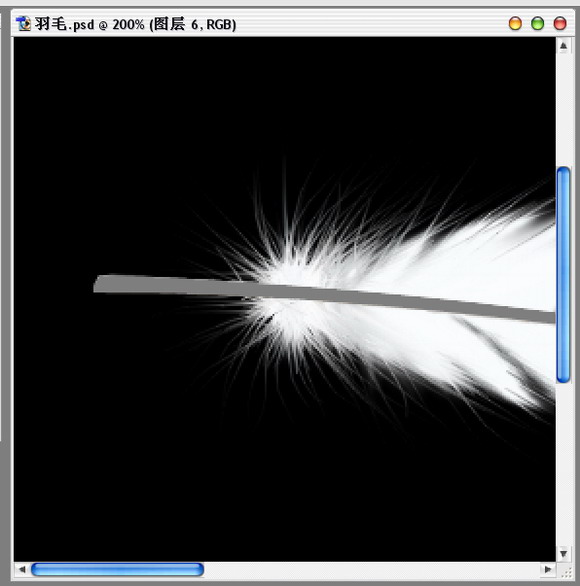Click the blue vertical scrollbar thumb

(x=564, y=275)
